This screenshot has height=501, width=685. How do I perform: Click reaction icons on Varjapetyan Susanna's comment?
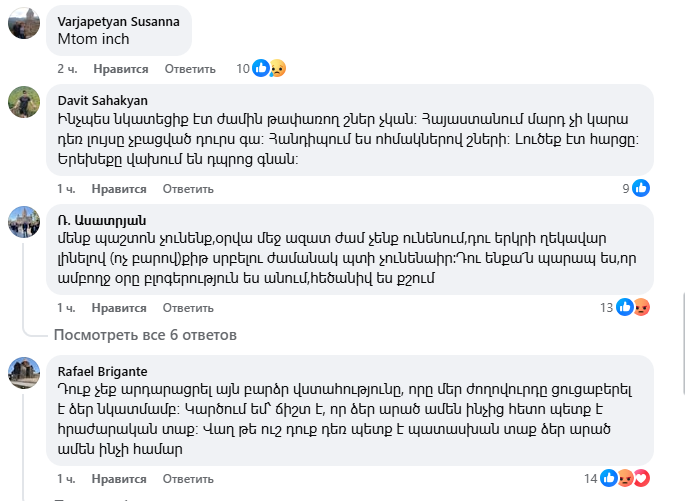click(270, 68)
